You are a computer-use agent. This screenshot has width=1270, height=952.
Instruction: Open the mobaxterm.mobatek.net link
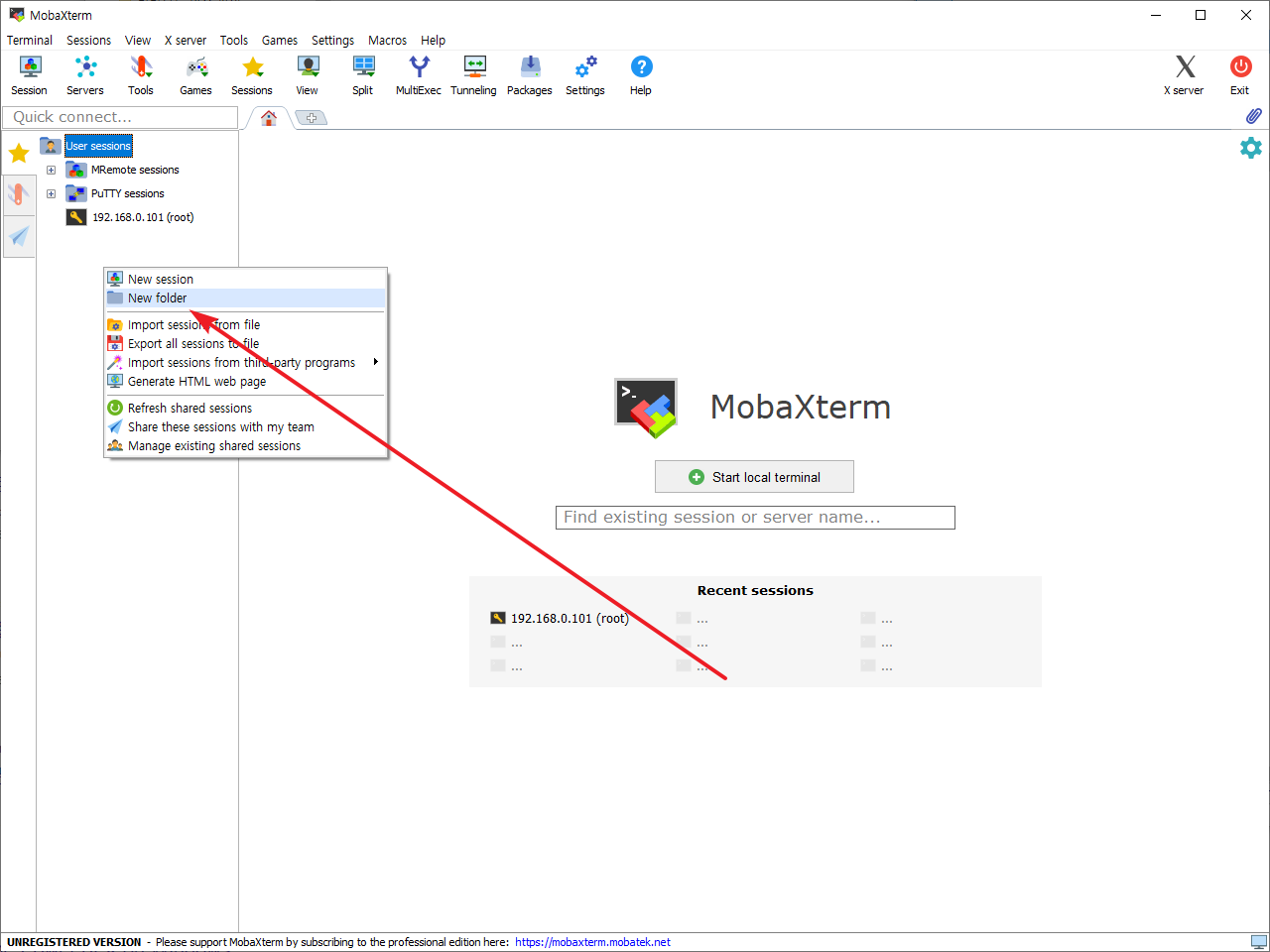pyautogui.click(x=593, y=942)
